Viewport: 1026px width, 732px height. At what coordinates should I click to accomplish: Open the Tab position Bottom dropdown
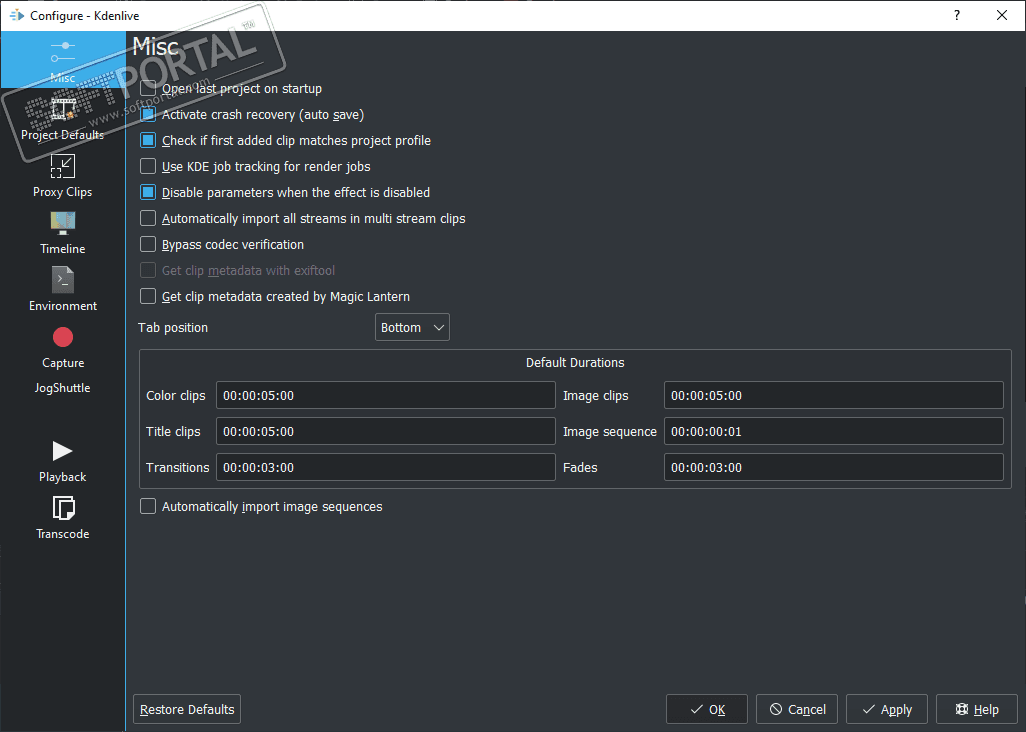412,327
